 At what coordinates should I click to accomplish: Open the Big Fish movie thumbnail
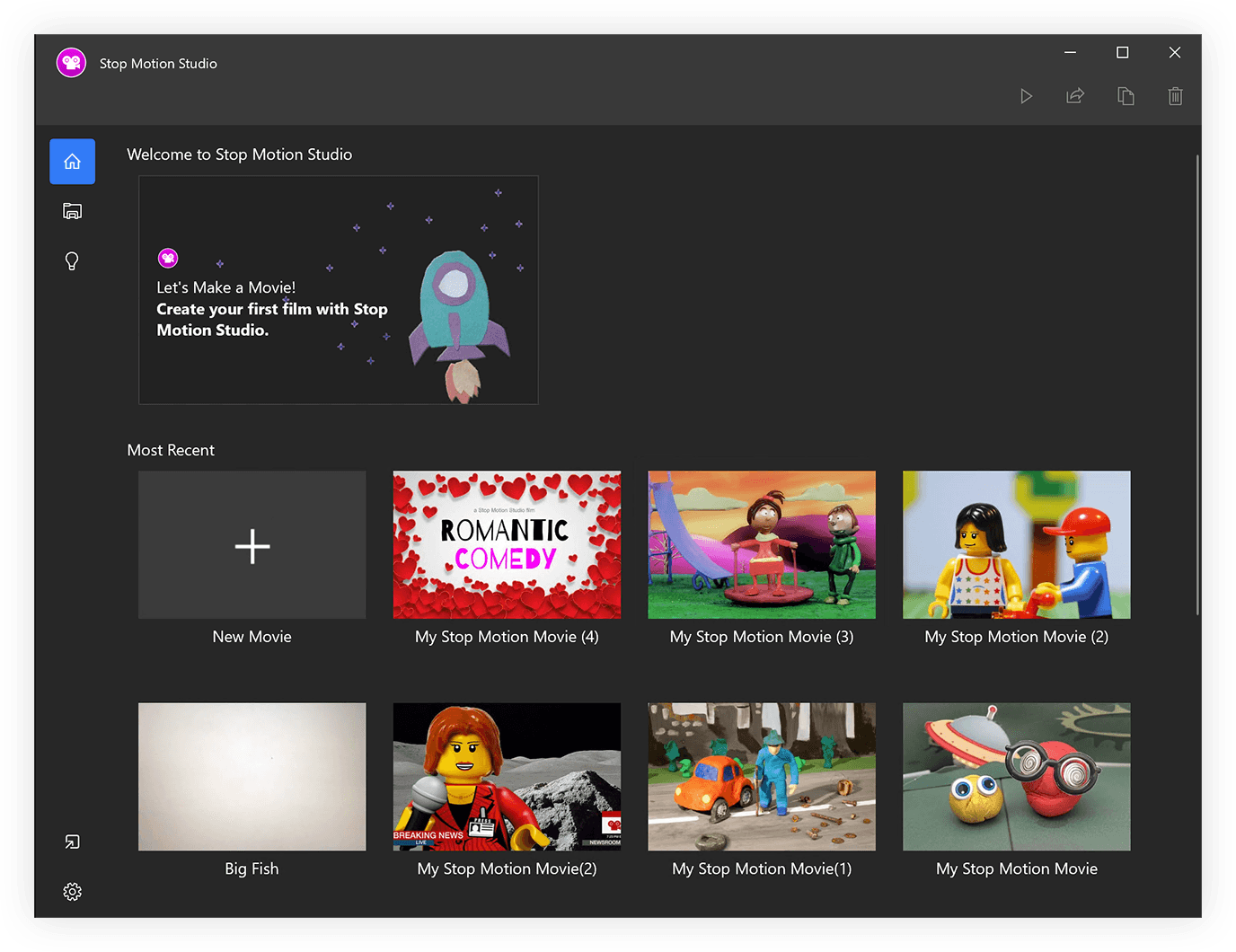252,777
